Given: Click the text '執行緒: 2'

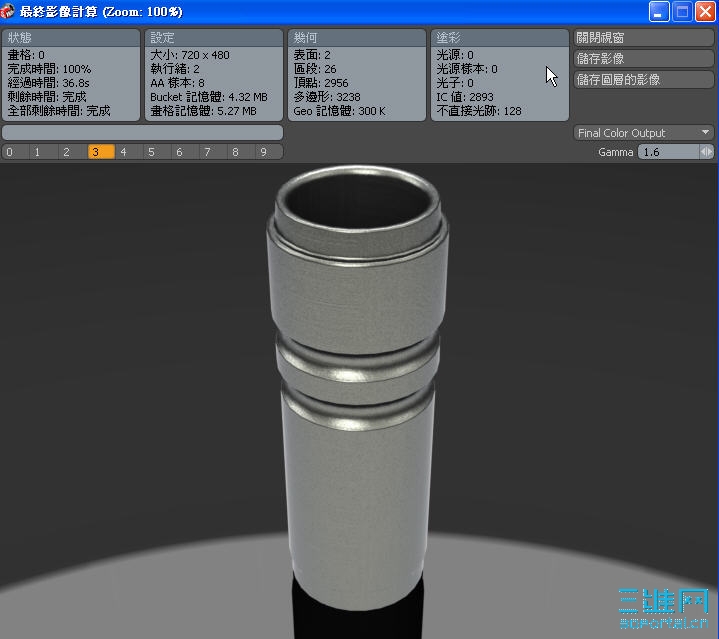Looking at the screenshot, I should [x=175, y=69].
